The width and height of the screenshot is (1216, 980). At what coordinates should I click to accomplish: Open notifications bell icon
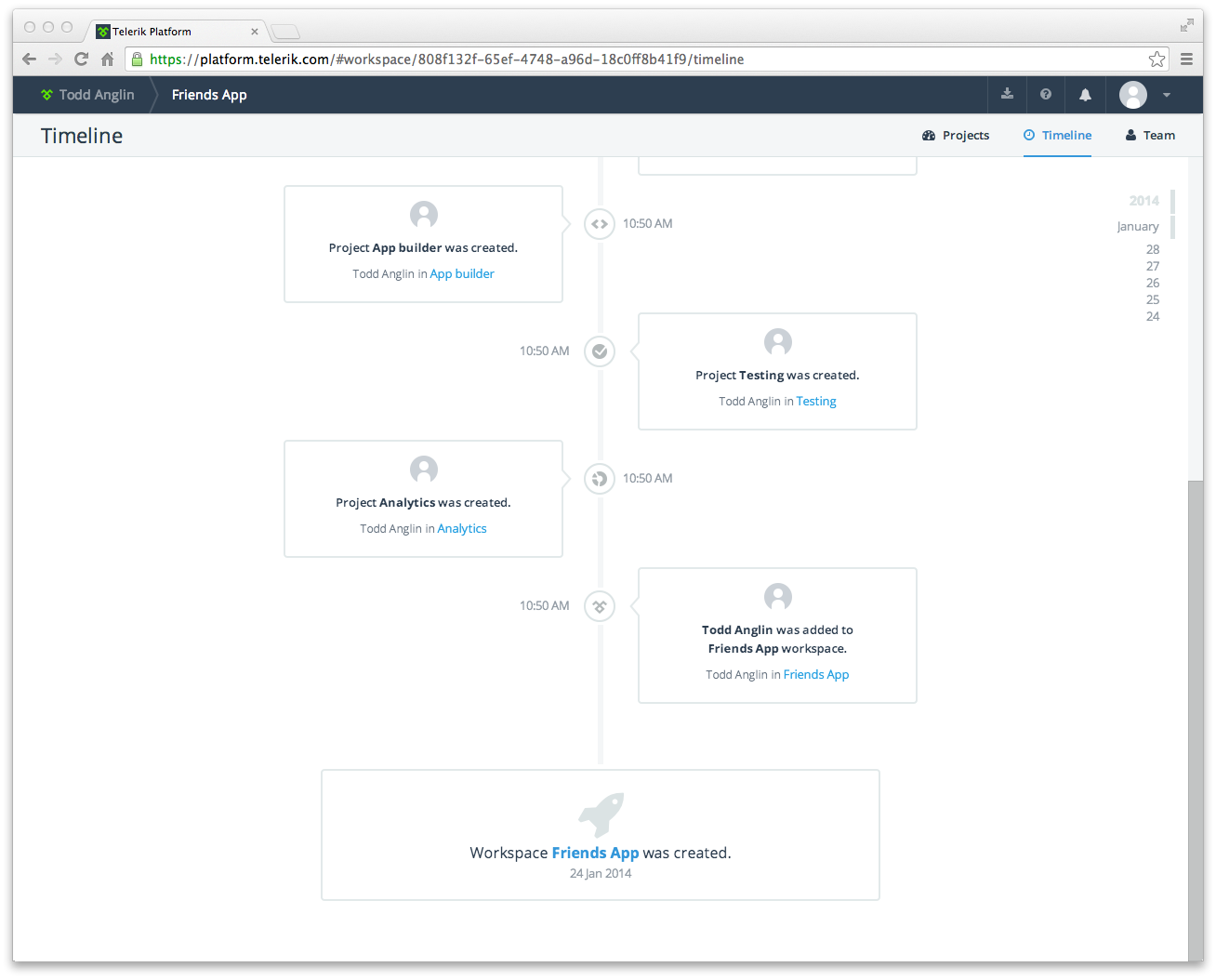point(1085,94)
